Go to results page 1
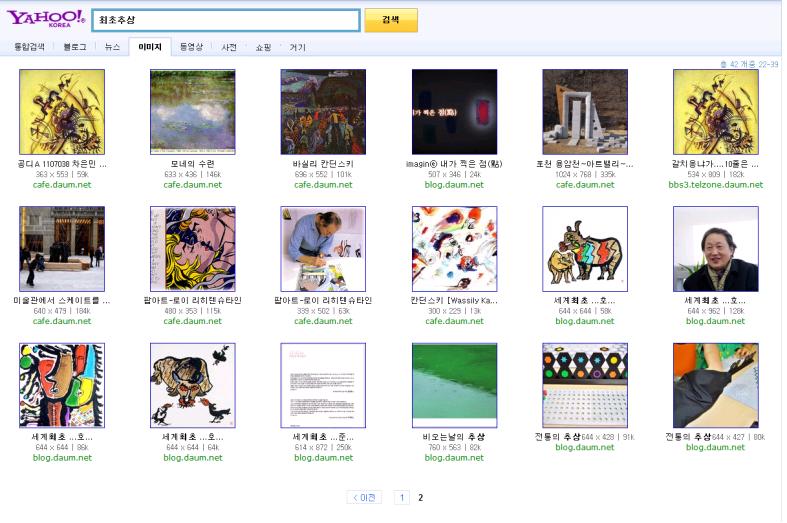787x523 pixels. click(x=402, y=497)
